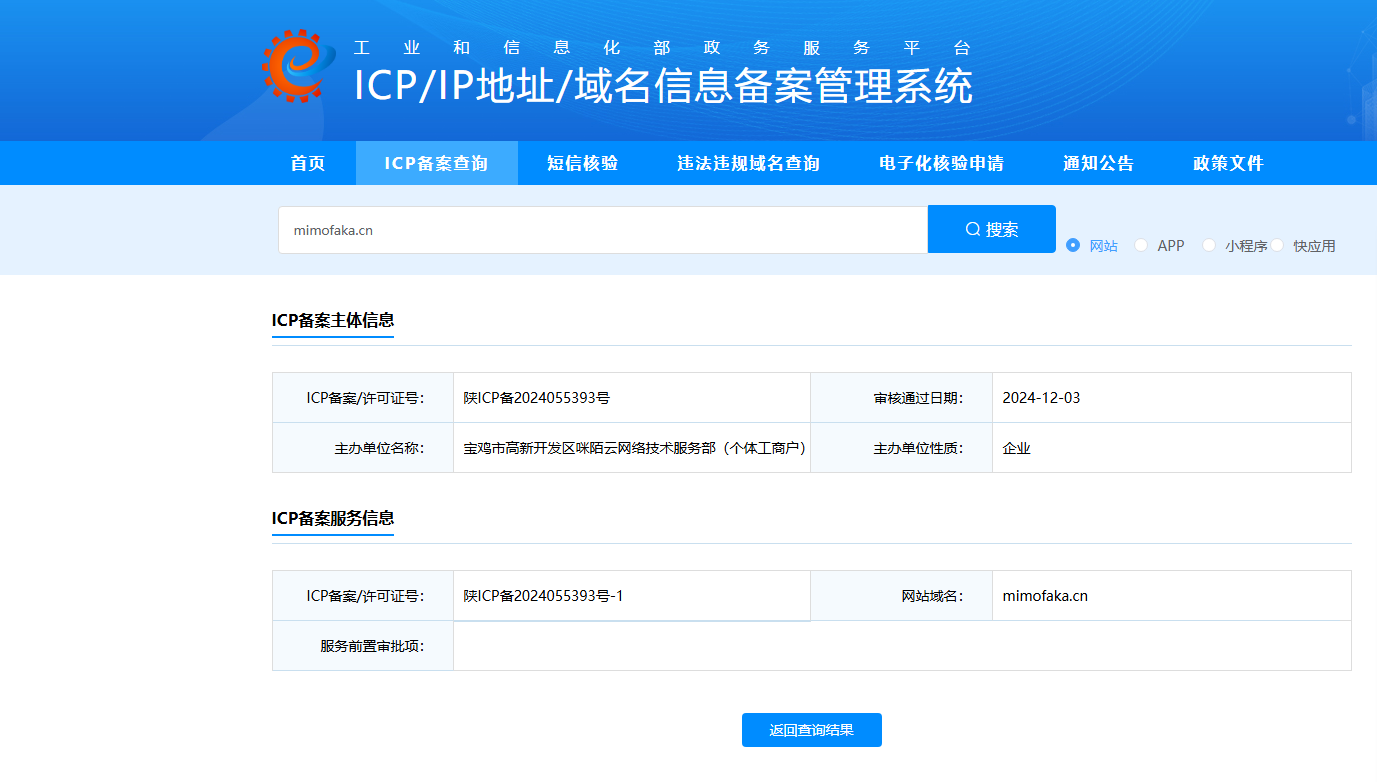This screenshot has height=782, width=1377.
Task: Click the mimofaka.cn website domain table cell
Action: pyautogui.click(x=1171, y=596)
